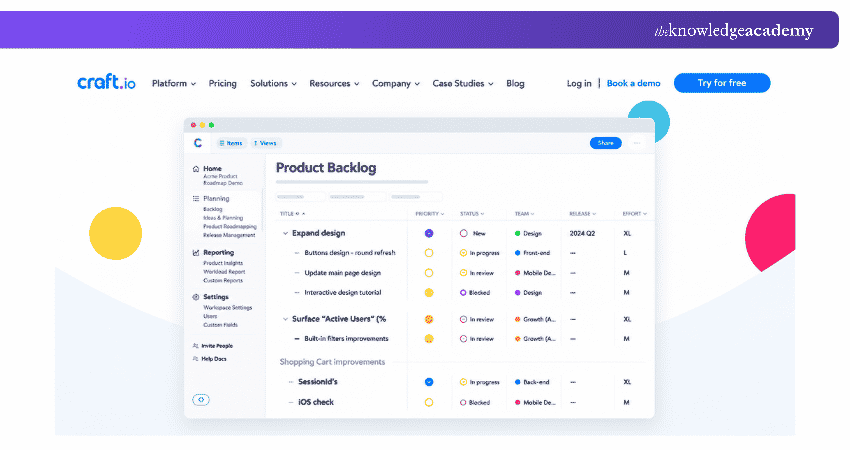The image size is (850, 450).
Task: Click priority icon for Interactive design tutorial
Action: [429, 293]
